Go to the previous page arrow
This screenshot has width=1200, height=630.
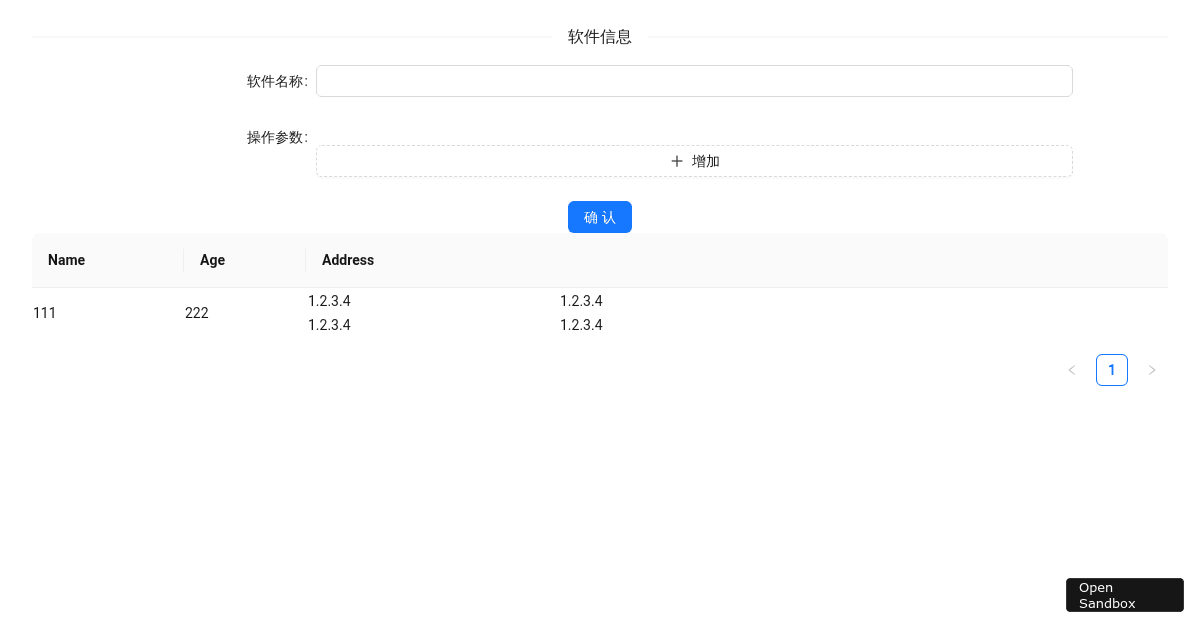1072,370
